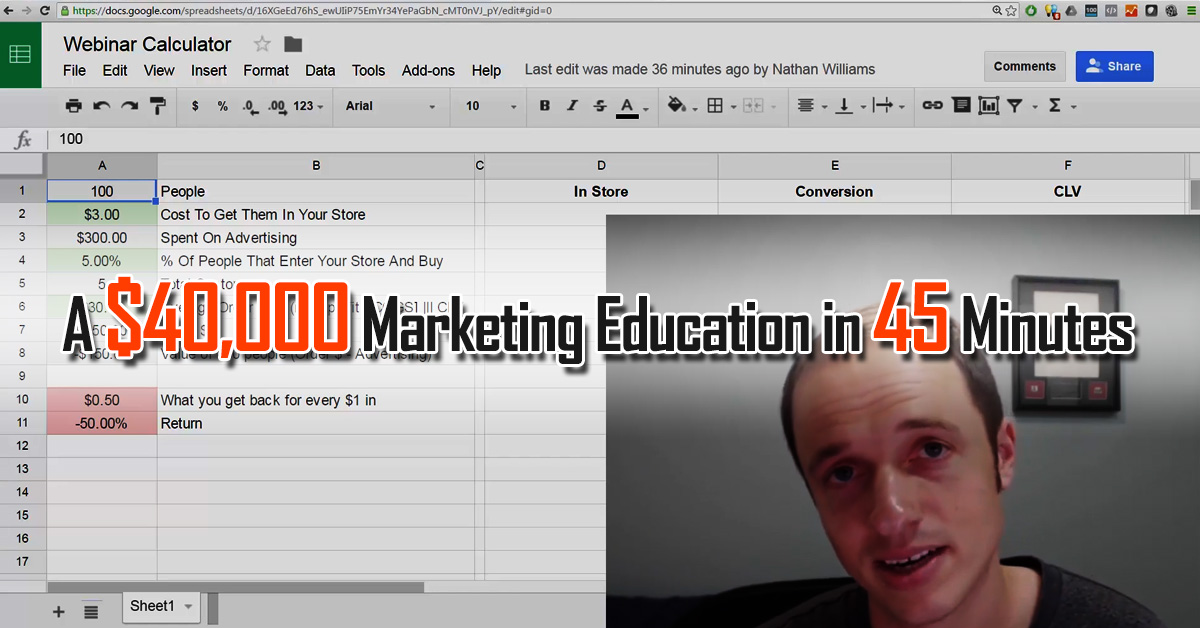
Task: Toggle italic formatting
Action: coord(572,106)
